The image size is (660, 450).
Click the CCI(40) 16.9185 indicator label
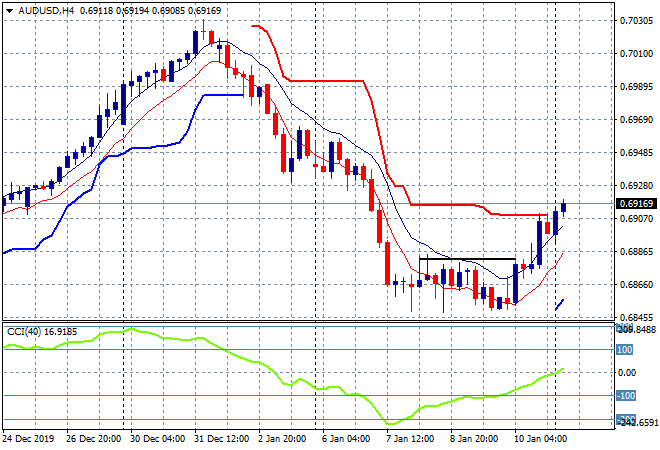pos(42,332)
